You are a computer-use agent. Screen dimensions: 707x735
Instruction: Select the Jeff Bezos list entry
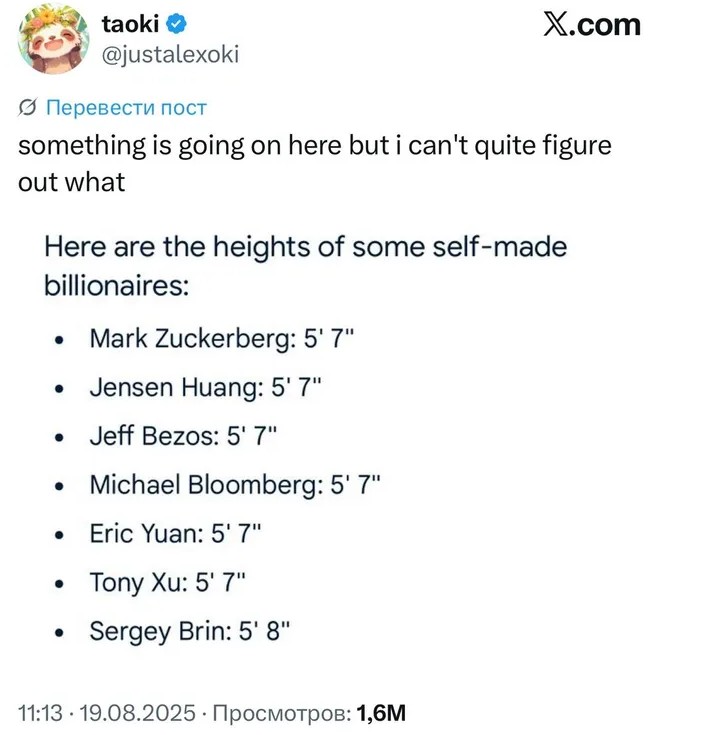pyautogui.click(x=180, y=436)
